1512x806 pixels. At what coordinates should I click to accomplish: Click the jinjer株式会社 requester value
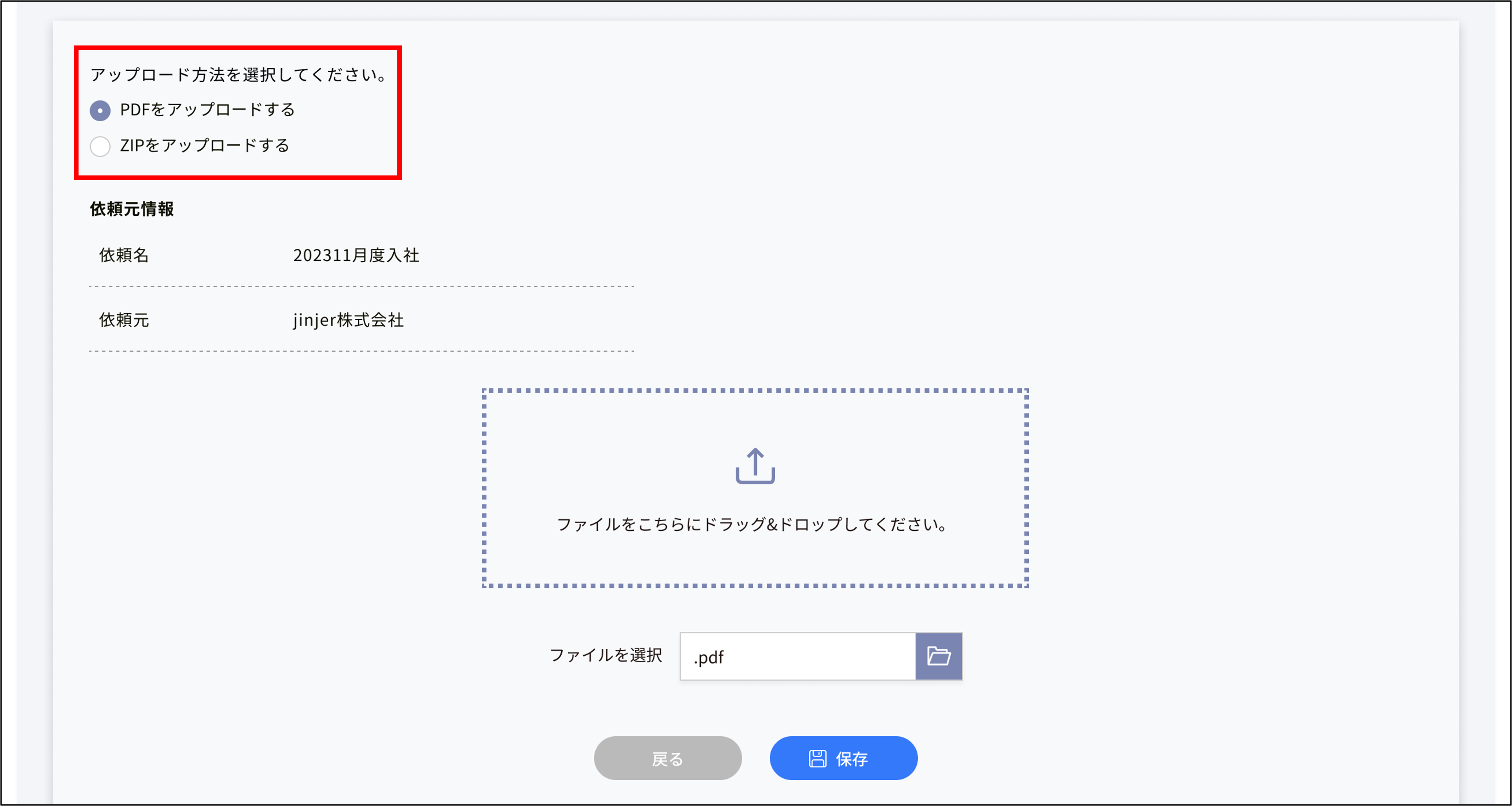coord(348,320)
